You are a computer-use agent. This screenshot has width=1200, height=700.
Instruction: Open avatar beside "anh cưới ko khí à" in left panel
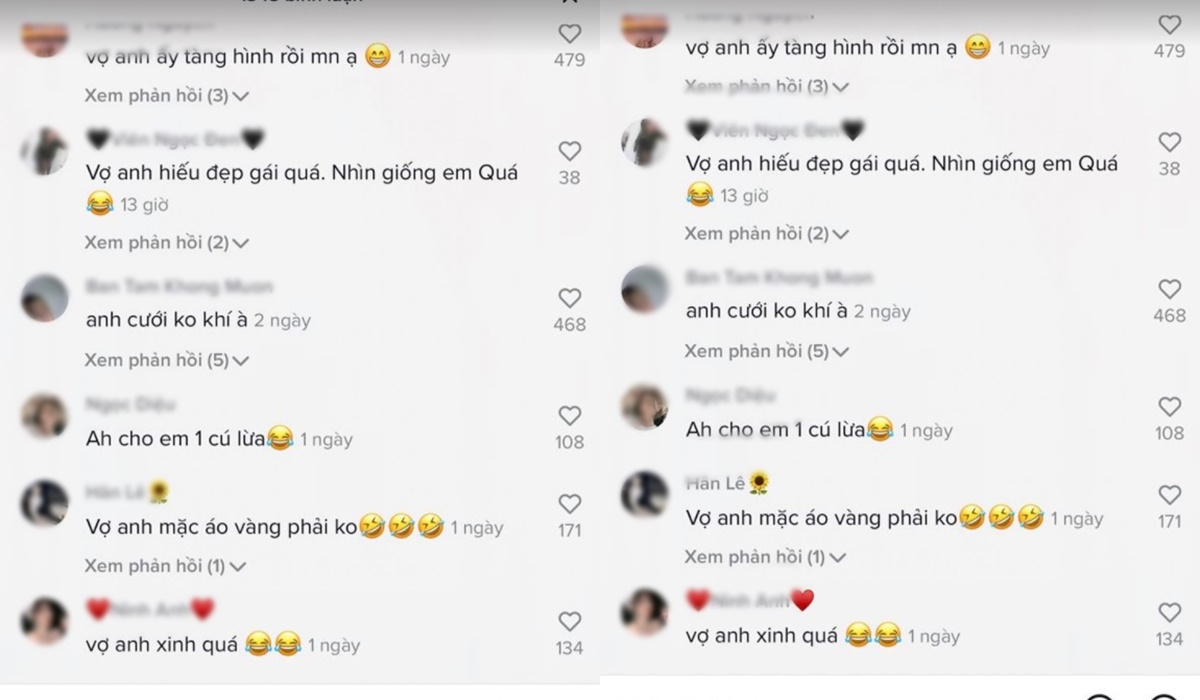tap(45, 299)
